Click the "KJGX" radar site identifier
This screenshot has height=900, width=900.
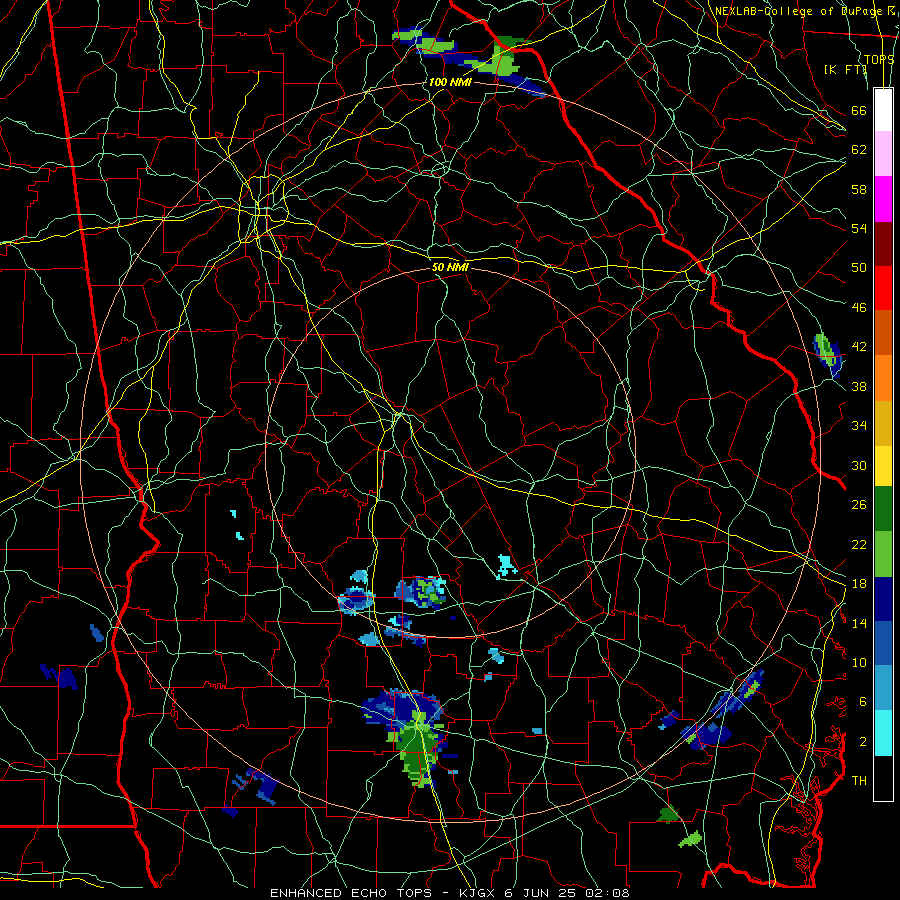click(x=479, y=893)
